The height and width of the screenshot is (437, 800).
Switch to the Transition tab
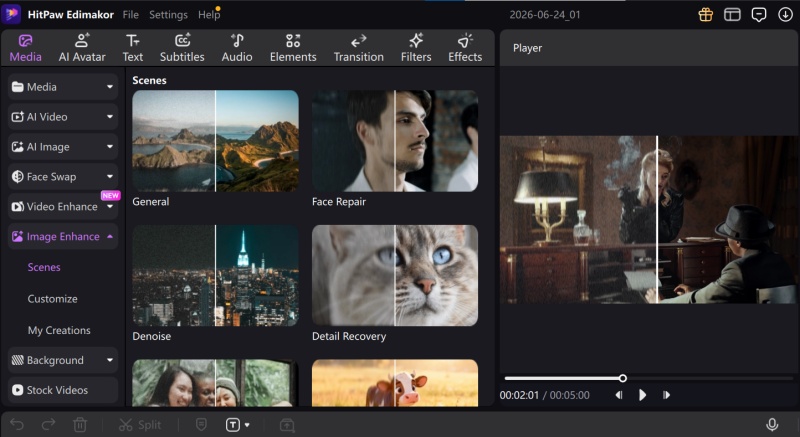coord(359,48)
